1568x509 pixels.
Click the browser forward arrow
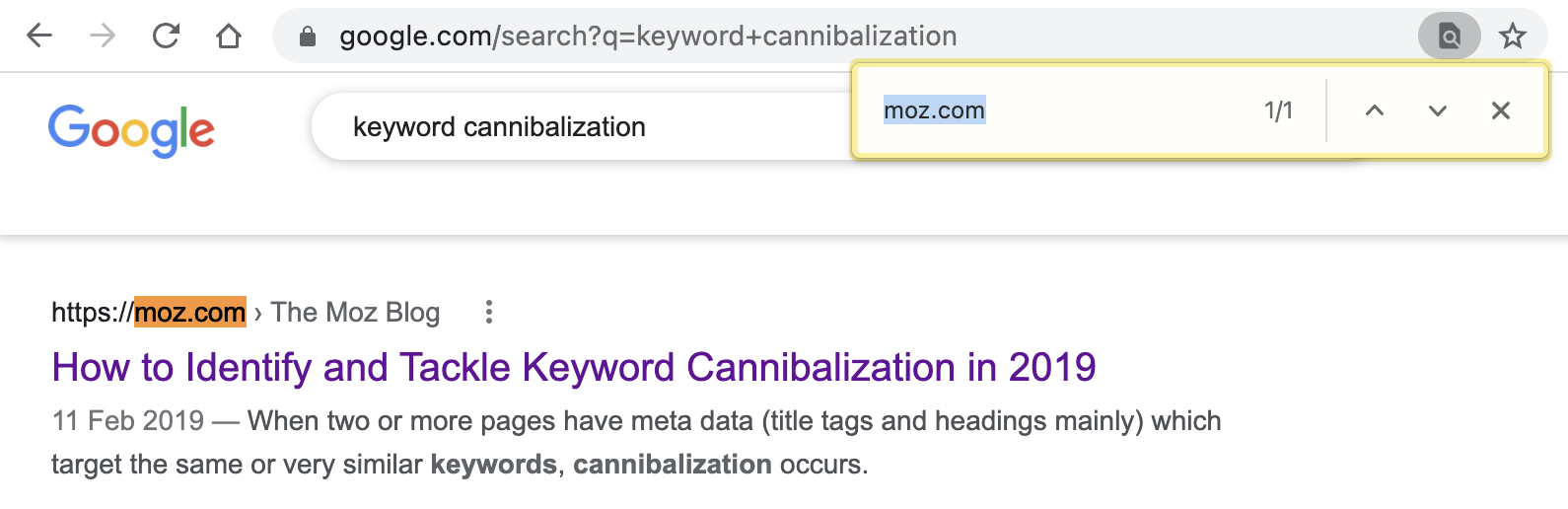[x=103, y=36]
